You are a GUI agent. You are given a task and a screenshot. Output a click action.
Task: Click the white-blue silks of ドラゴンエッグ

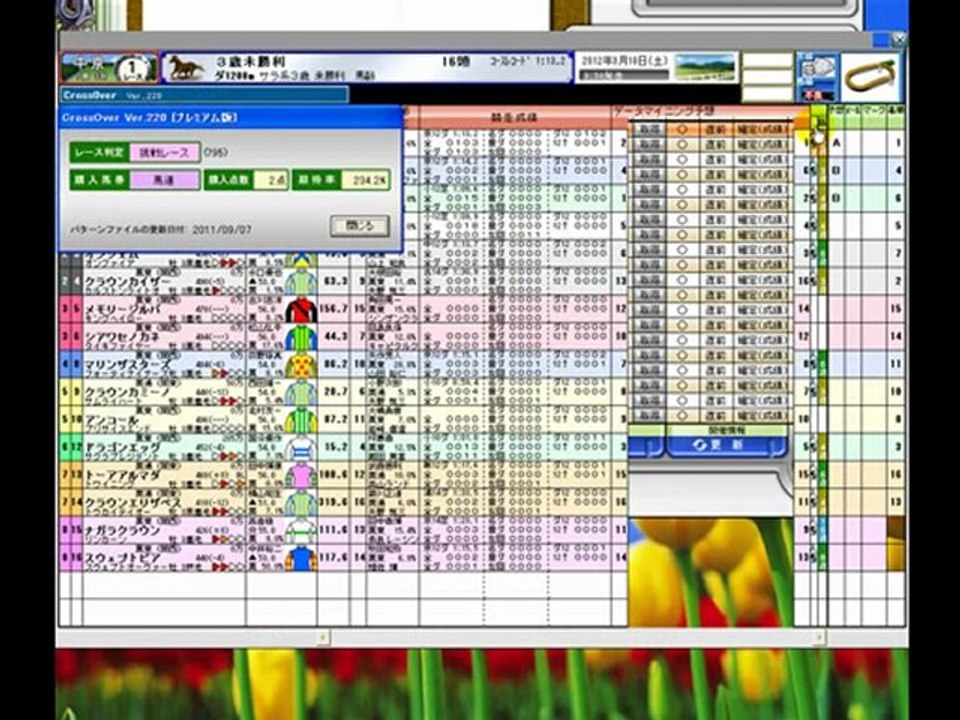pyautogui.click(x=301, y=448)
